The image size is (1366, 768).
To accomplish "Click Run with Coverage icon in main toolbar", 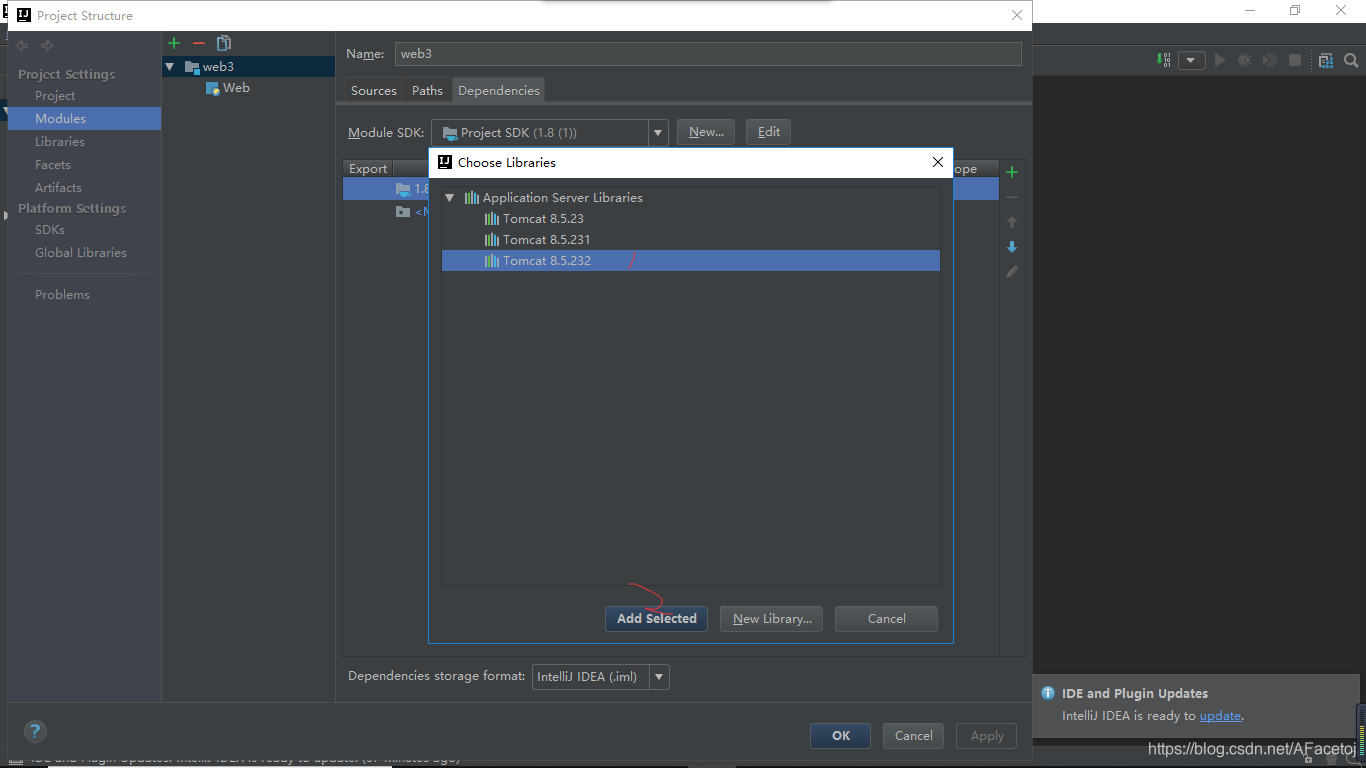I will pos(1270,60).
